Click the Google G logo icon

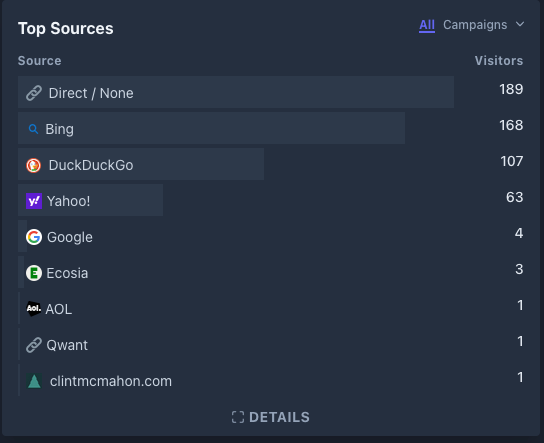34,237
